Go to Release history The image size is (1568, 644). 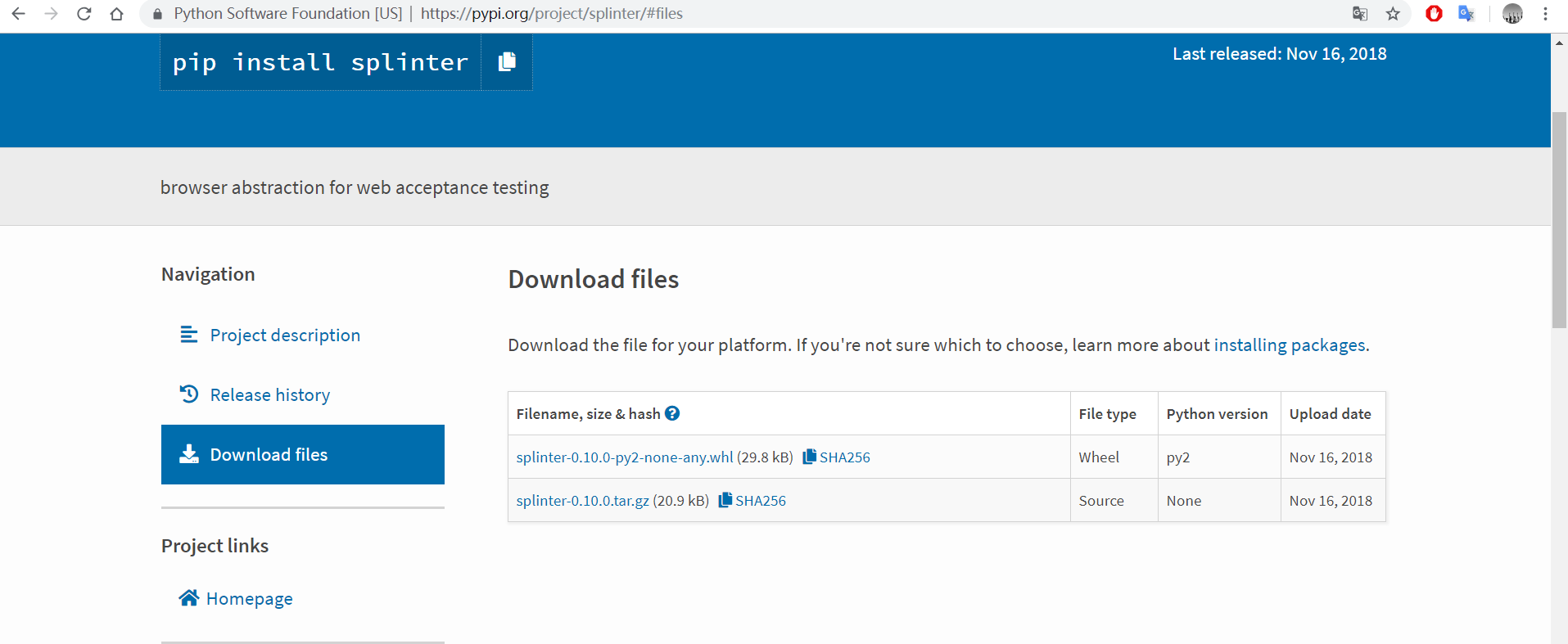(x=269, y=394)
